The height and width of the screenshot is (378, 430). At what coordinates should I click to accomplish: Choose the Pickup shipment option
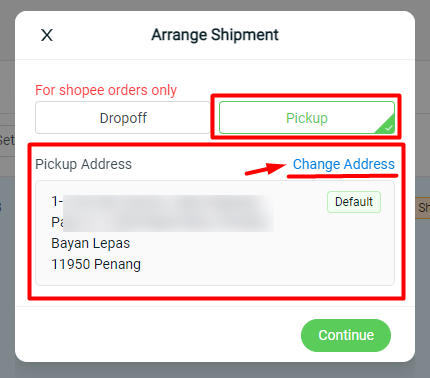(307, 118)
